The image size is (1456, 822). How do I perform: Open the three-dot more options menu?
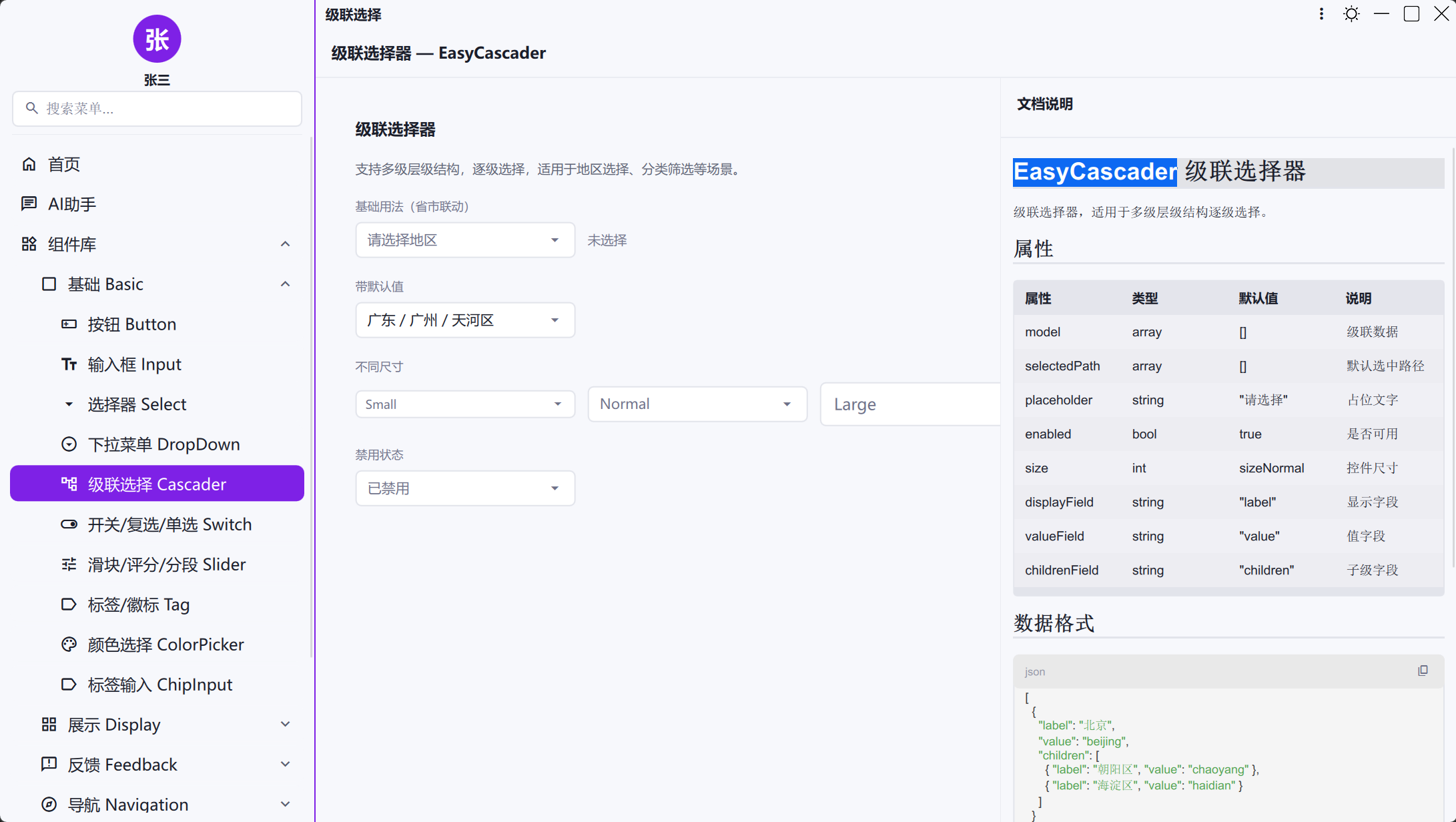[x=1321, y=14]
